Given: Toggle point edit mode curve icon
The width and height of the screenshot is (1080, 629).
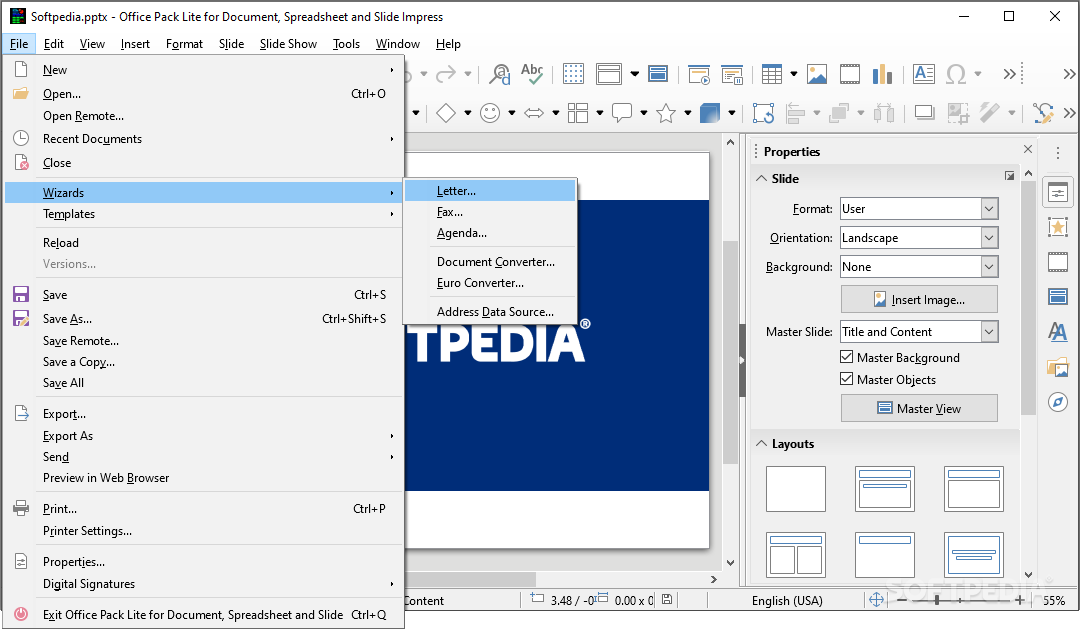Looking at the screenshot, I should pyautogui.click(x=1043, y=113).
